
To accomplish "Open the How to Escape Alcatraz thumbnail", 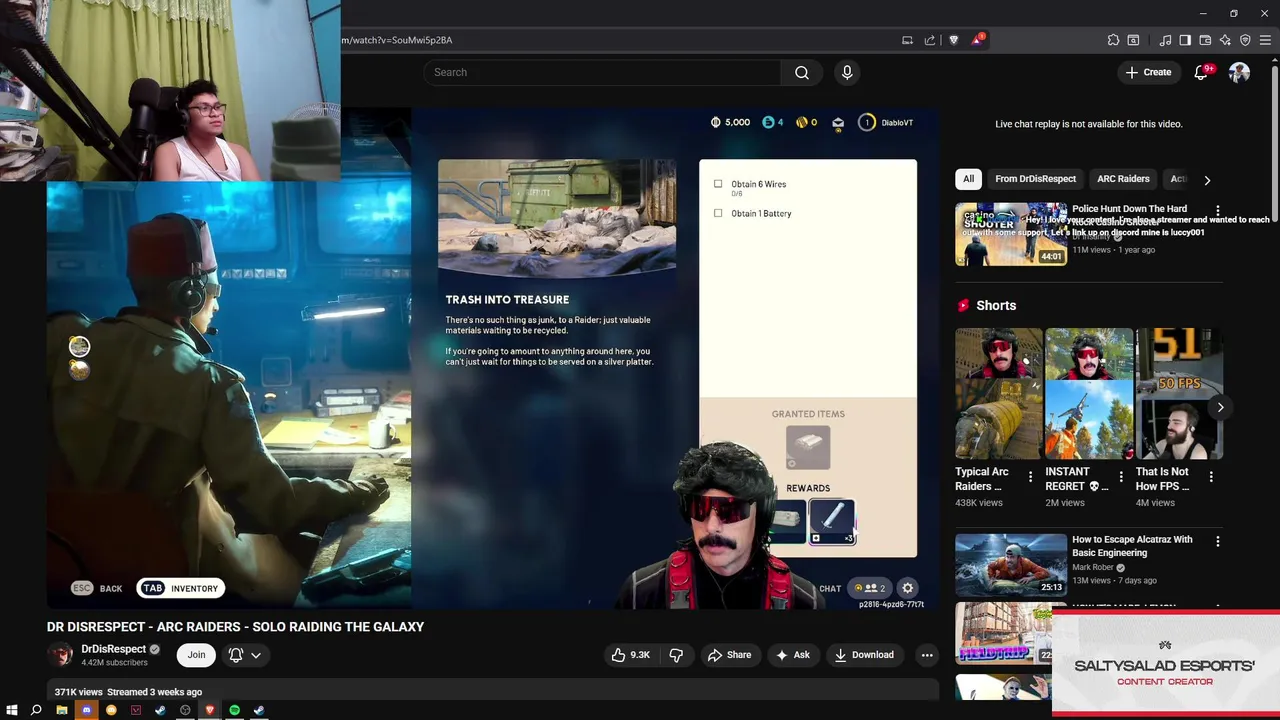I will pos(1010,565).
